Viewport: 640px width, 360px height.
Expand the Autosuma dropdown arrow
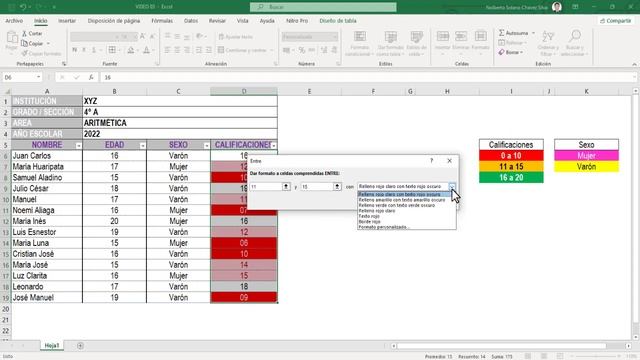[x=533, y=33]
